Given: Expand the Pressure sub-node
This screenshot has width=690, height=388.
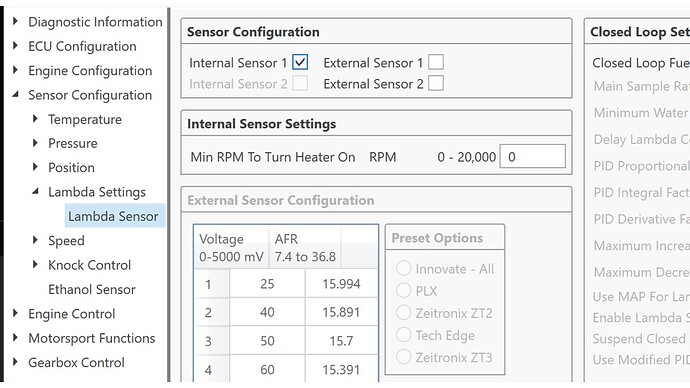Looking at the screenshot, I should tap(35, 143).
